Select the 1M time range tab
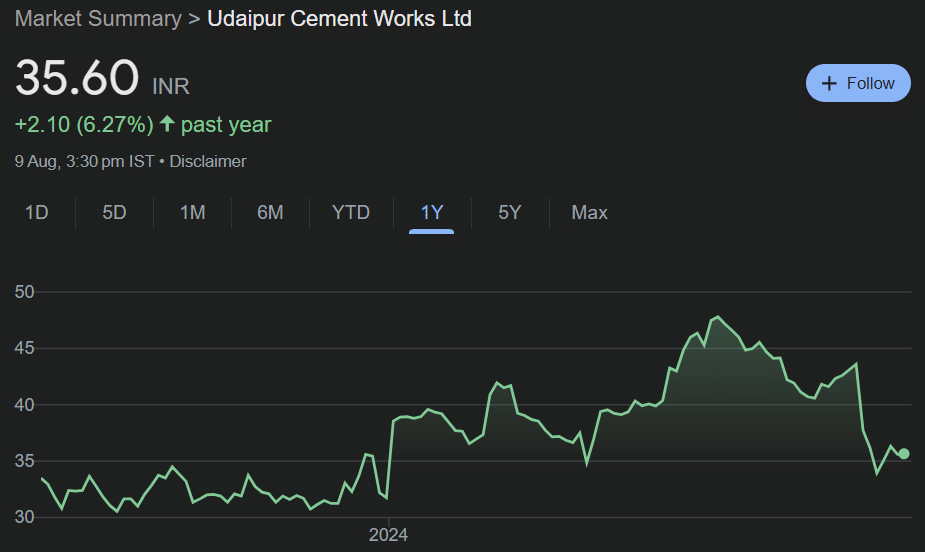Screen dimensions: 925x552 coord(192,212)
